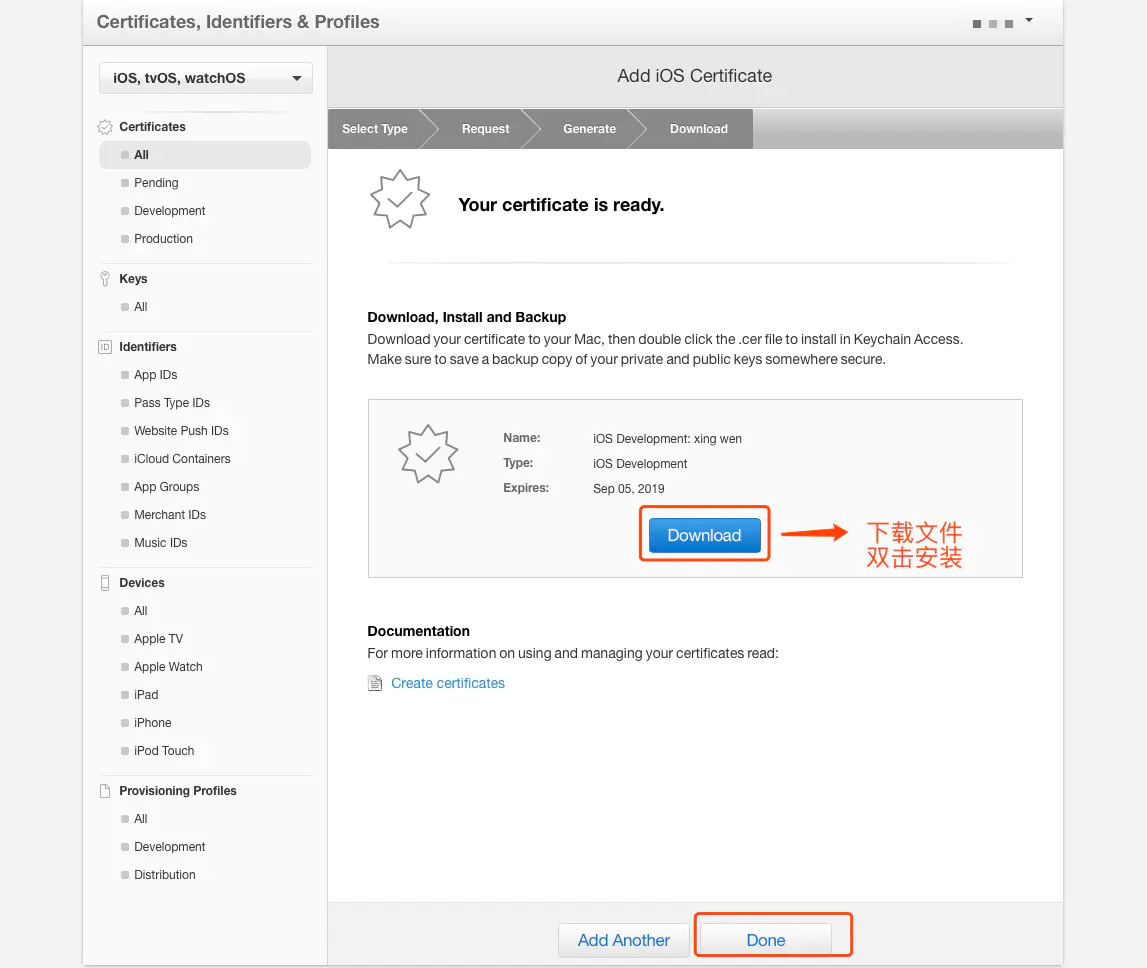1147x968 pixels.
Task: Show Pending certificates in sidebar
Action: click(156, 183)
